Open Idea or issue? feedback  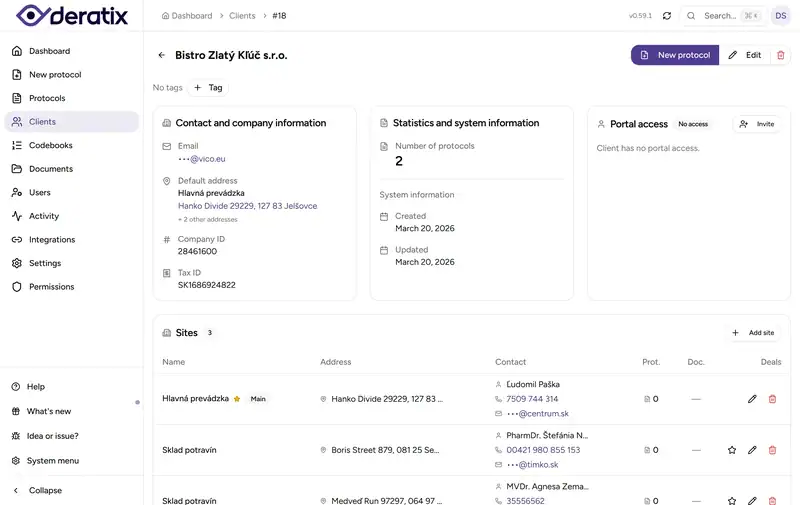tap(71, 436)
